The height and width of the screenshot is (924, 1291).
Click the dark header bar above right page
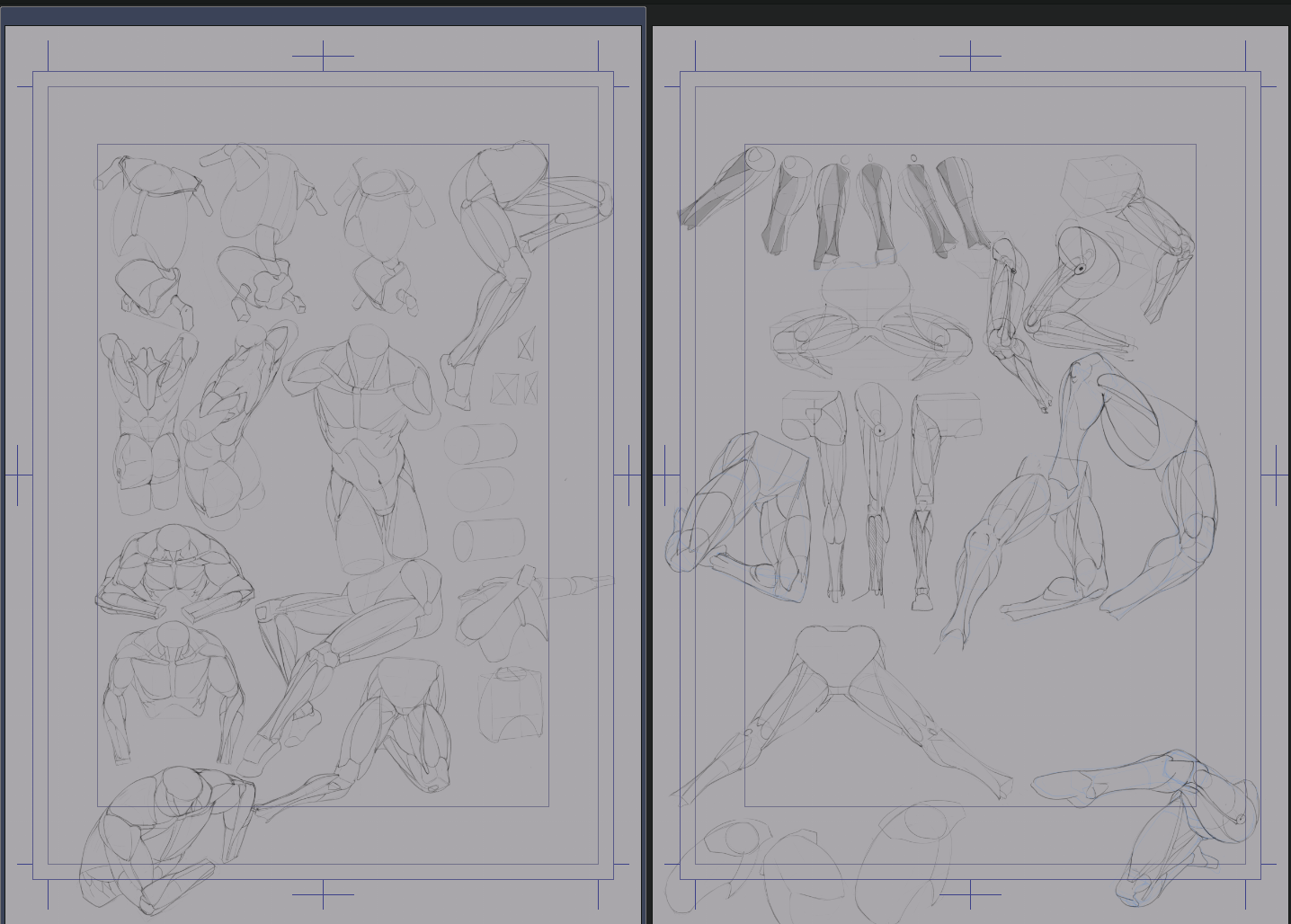(970, 16)
